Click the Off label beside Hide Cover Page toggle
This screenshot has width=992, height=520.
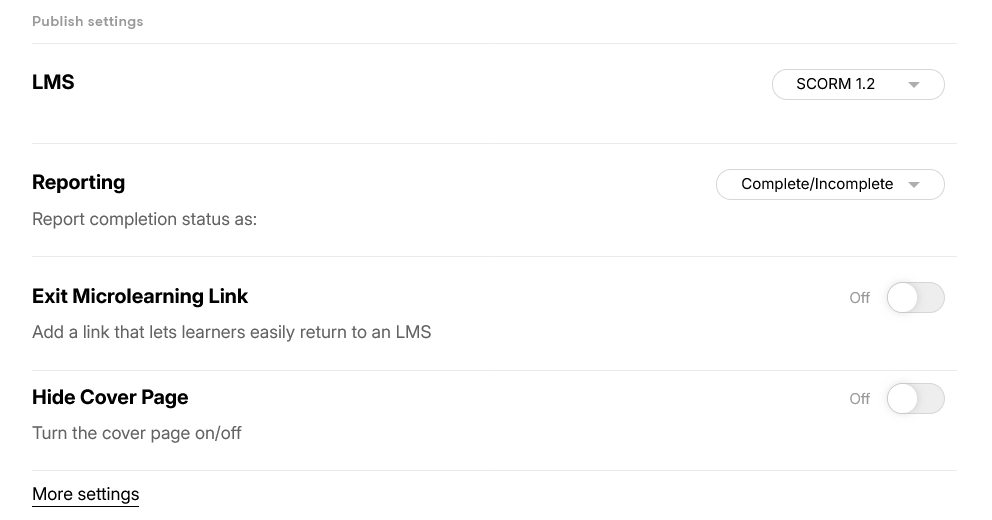tap(859, 399)
